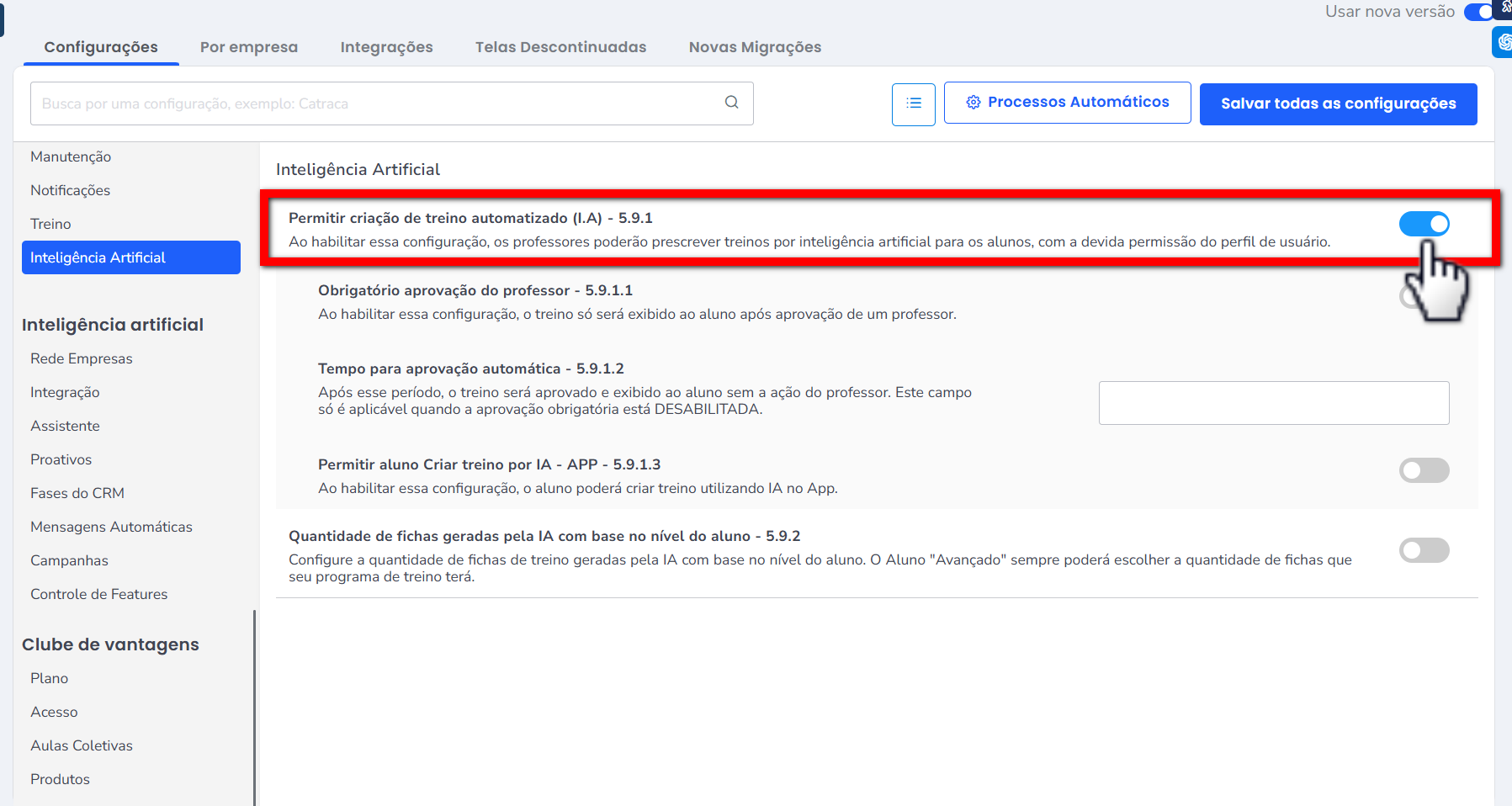Click Salvar todas as configurações button
This screenshot has height=806, width=1512.
[x=1338, y=104]
